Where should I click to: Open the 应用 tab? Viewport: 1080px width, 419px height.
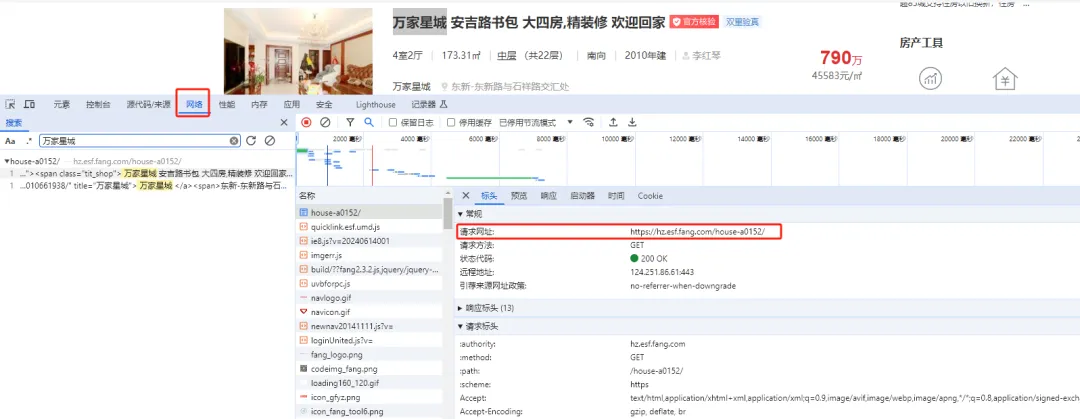point(291,105)
